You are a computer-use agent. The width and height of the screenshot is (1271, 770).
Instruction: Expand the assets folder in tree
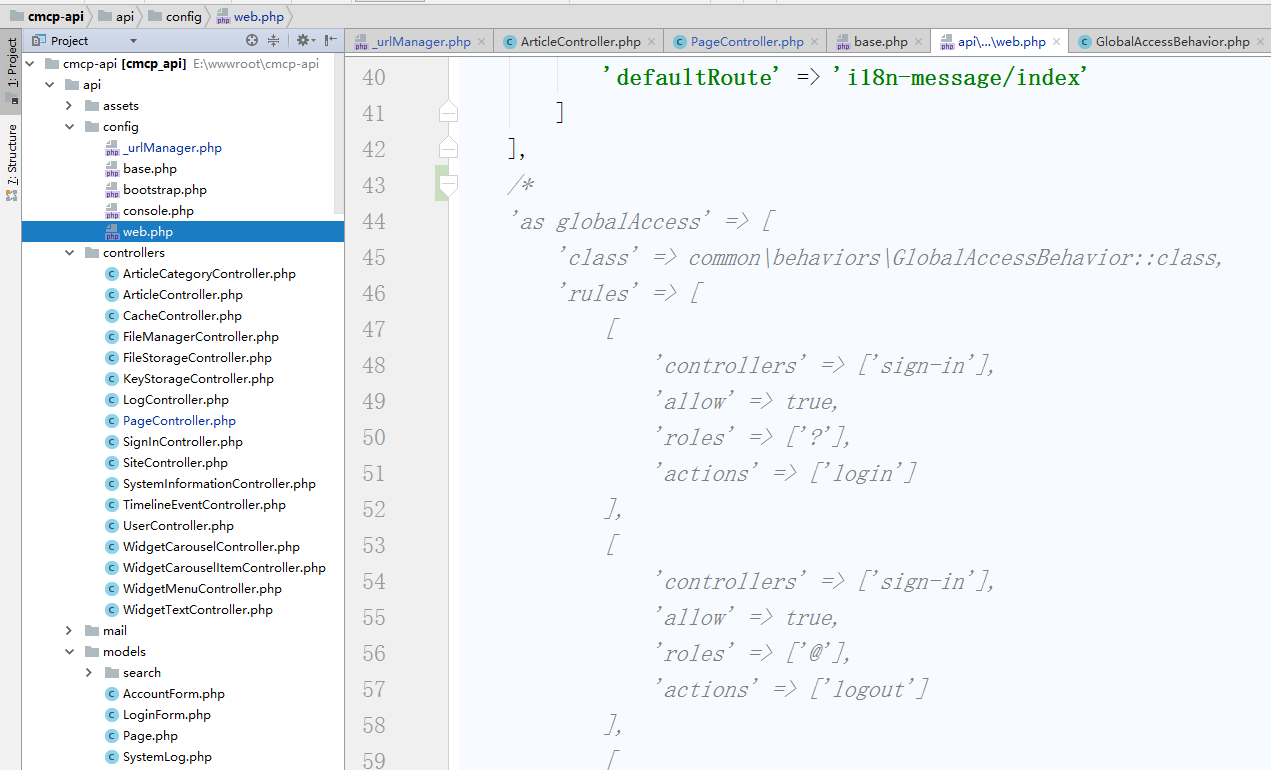(x=69, y=106)
